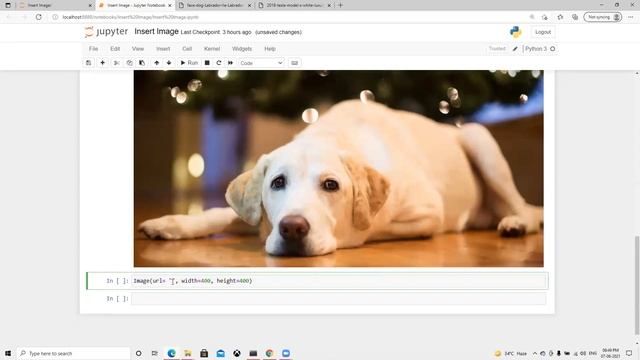Open Cortana circle icon in taskbar
The image size is (640, 360).
tap(138, 353)
